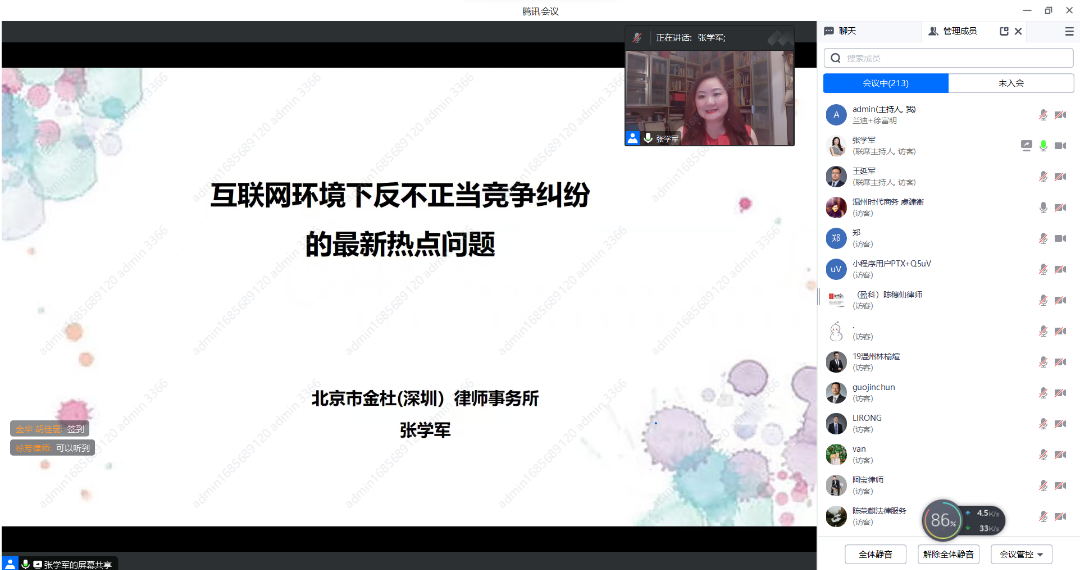Click the 张学军 speaker video thumbnail
Image resolution: width=1080 pixels, height=570 pixels.
(x=710, y=96)
